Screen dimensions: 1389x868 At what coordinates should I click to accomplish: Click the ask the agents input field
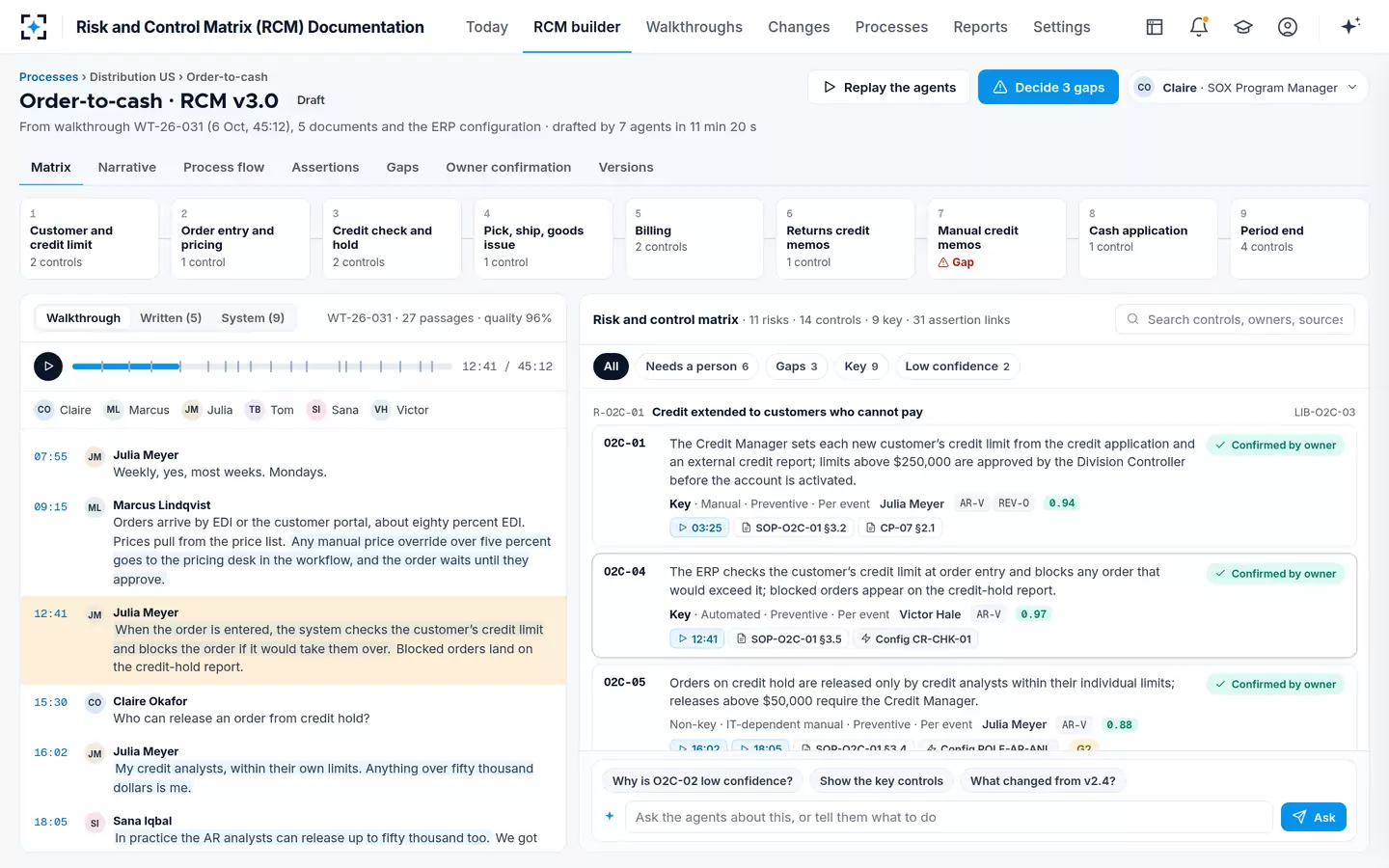pyautogui.click(x=949, y=817)
